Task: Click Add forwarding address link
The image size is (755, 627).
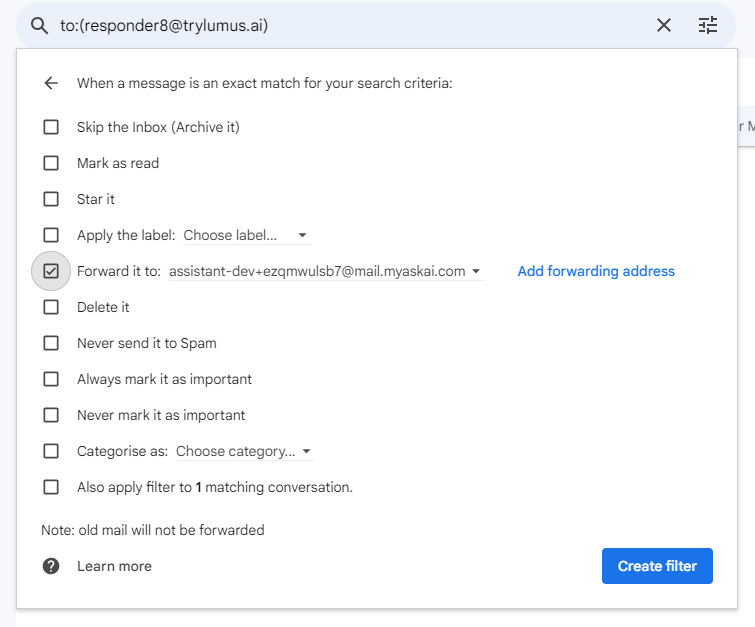Action: click(596, 271)
